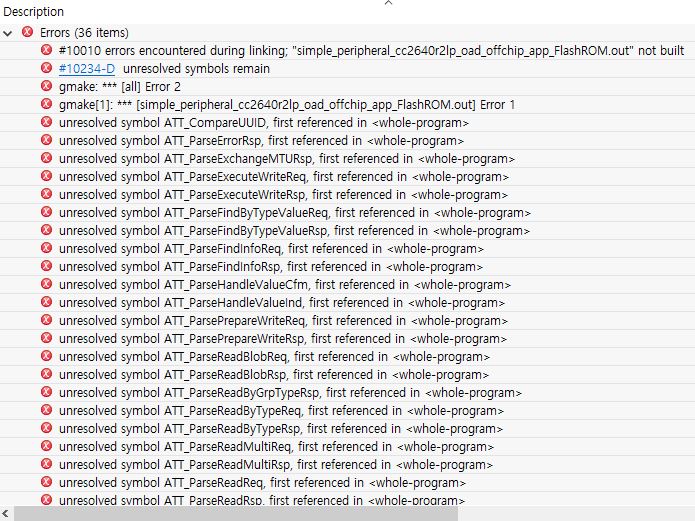The width and height of the screenshot is (695, 521).
Task: Select unresolved symbol ATT_ParseReadMultiReq row
Action: (276, 447)
